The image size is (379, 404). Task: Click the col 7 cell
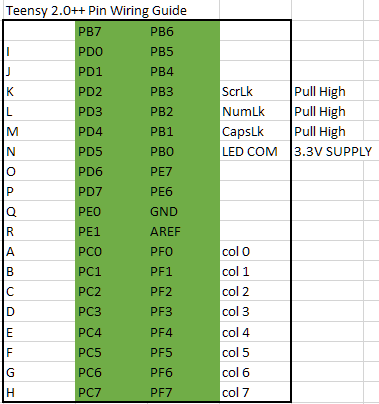coord(255,392)
